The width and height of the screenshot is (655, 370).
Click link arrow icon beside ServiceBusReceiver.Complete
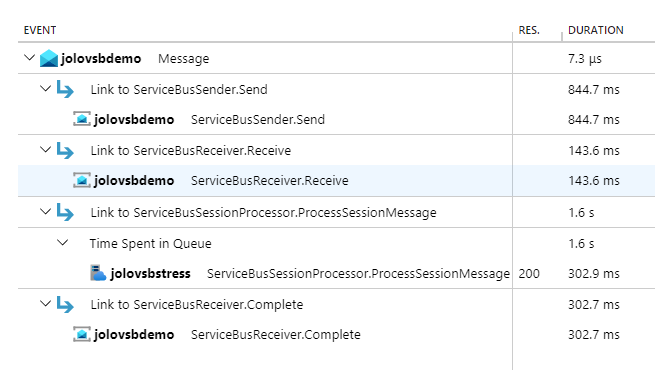click(x=65, y=304)
